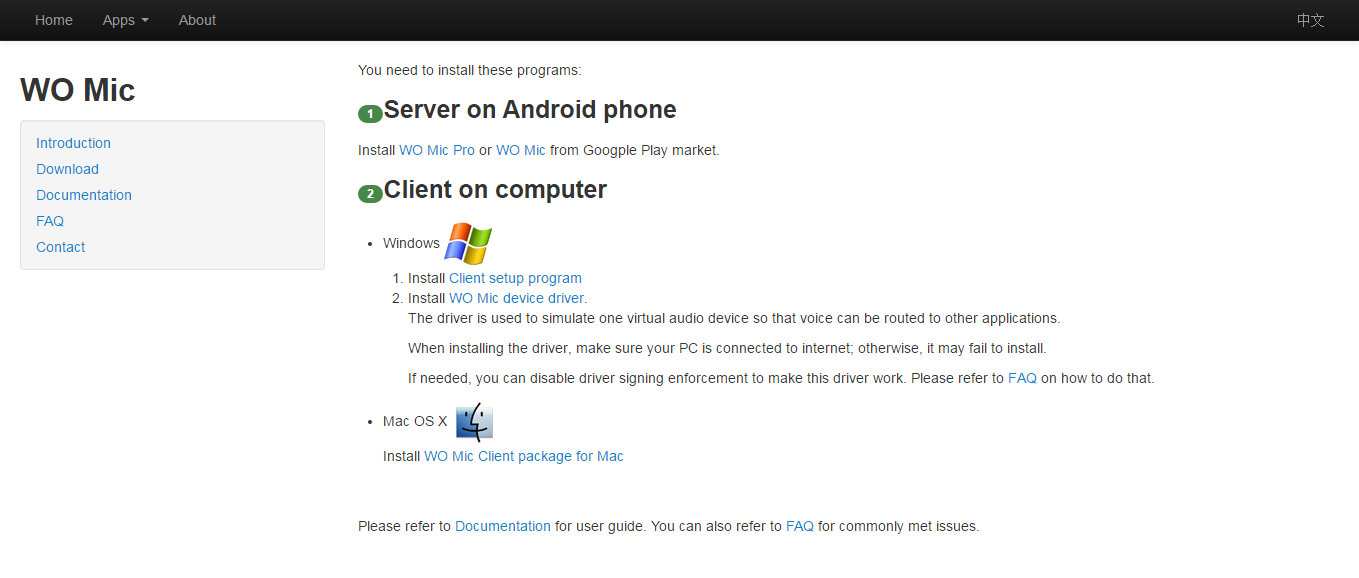Download the Client setup program
Viewport: 1359px width, 578px height.
(x=515, y=278)
